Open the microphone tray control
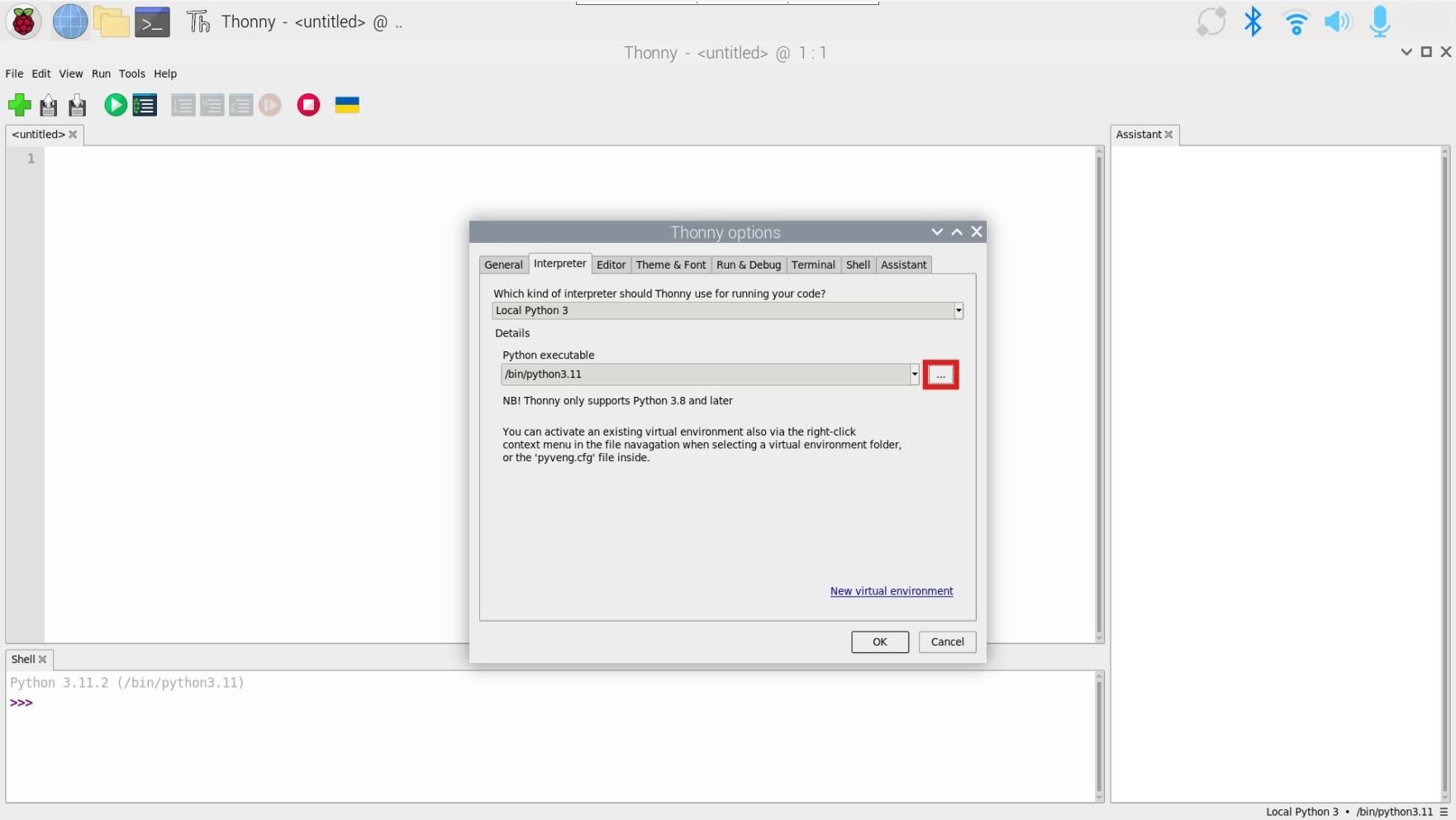This screenshot has width=1456, height=820. pos(1379,21)
